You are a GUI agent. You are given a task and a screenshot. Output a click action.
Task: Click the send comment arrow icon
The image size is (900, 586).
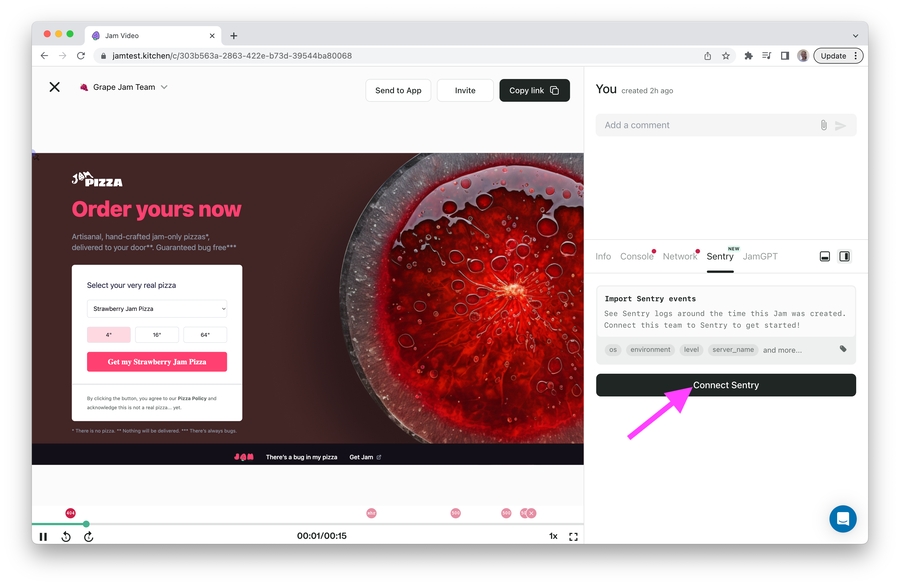(840, 125)
